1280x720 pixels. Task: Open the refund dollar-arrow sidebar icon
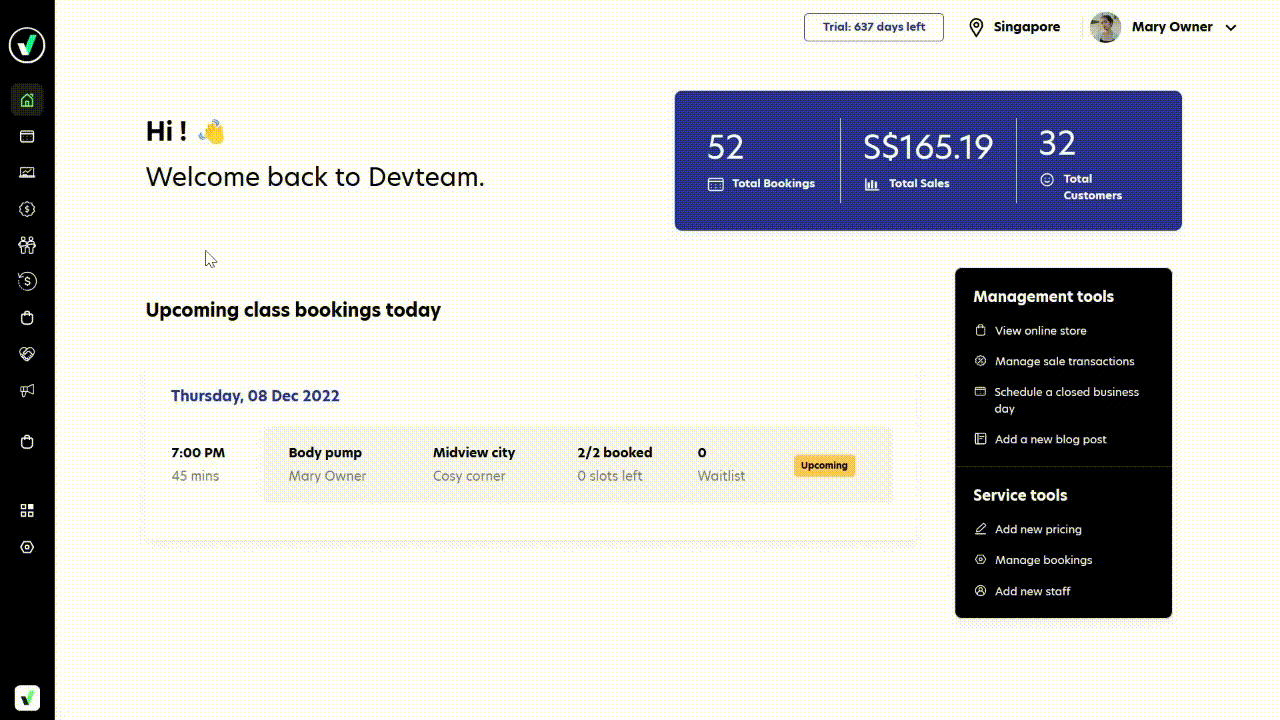coord(27,281)
